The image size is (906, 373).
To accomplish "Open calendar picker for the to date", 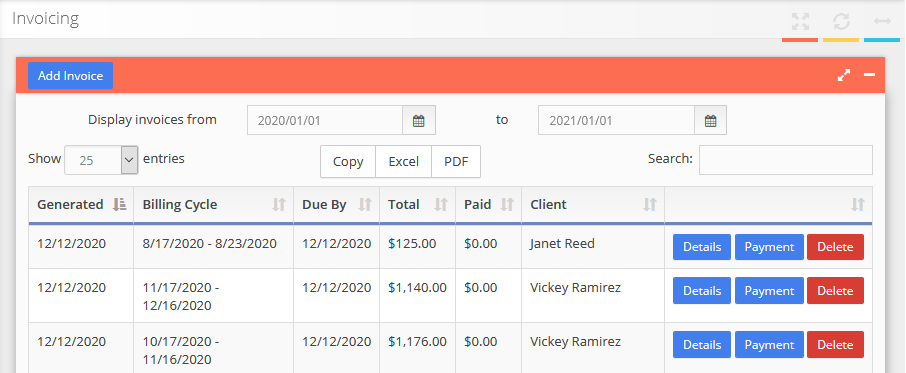I will pyautogui.click(x=711, y=121).
